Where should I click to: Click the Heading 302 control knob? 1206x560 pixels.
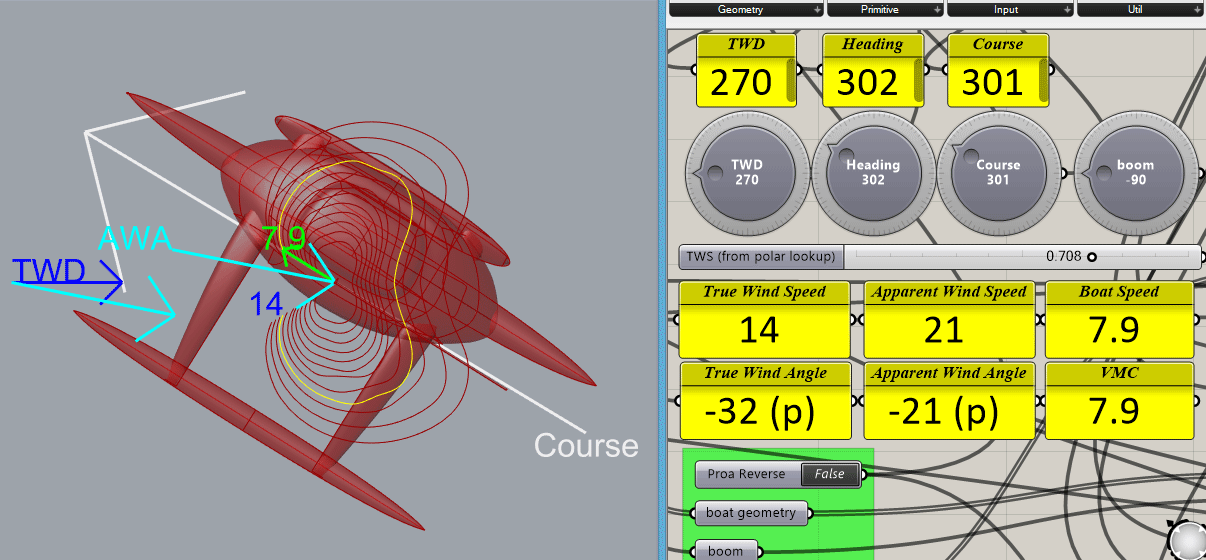pyautogui.click(x=873, y=172)
